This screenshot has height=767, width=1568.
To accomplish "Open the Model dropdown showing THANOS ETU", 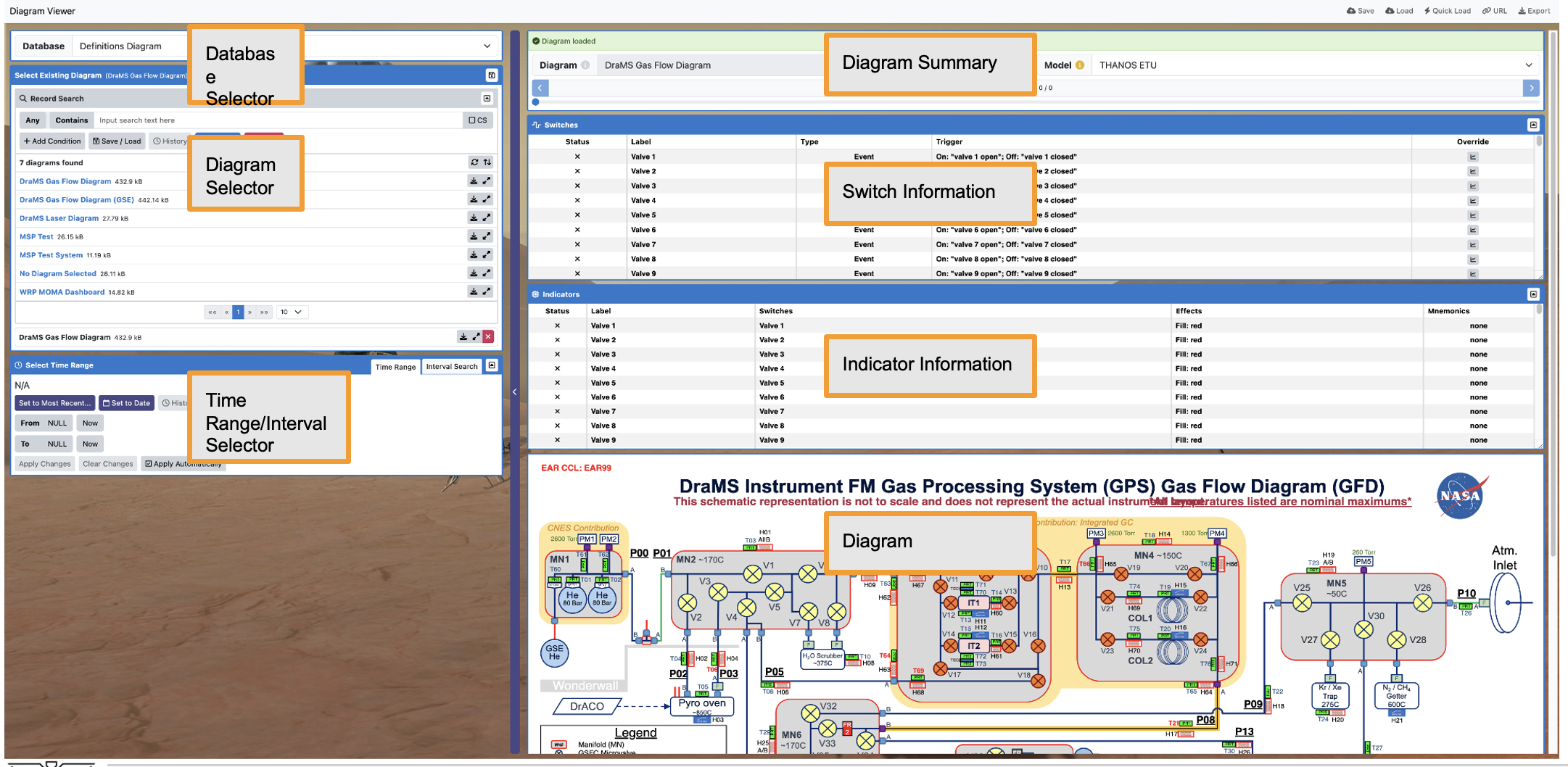I will [x=1528, y=65].
